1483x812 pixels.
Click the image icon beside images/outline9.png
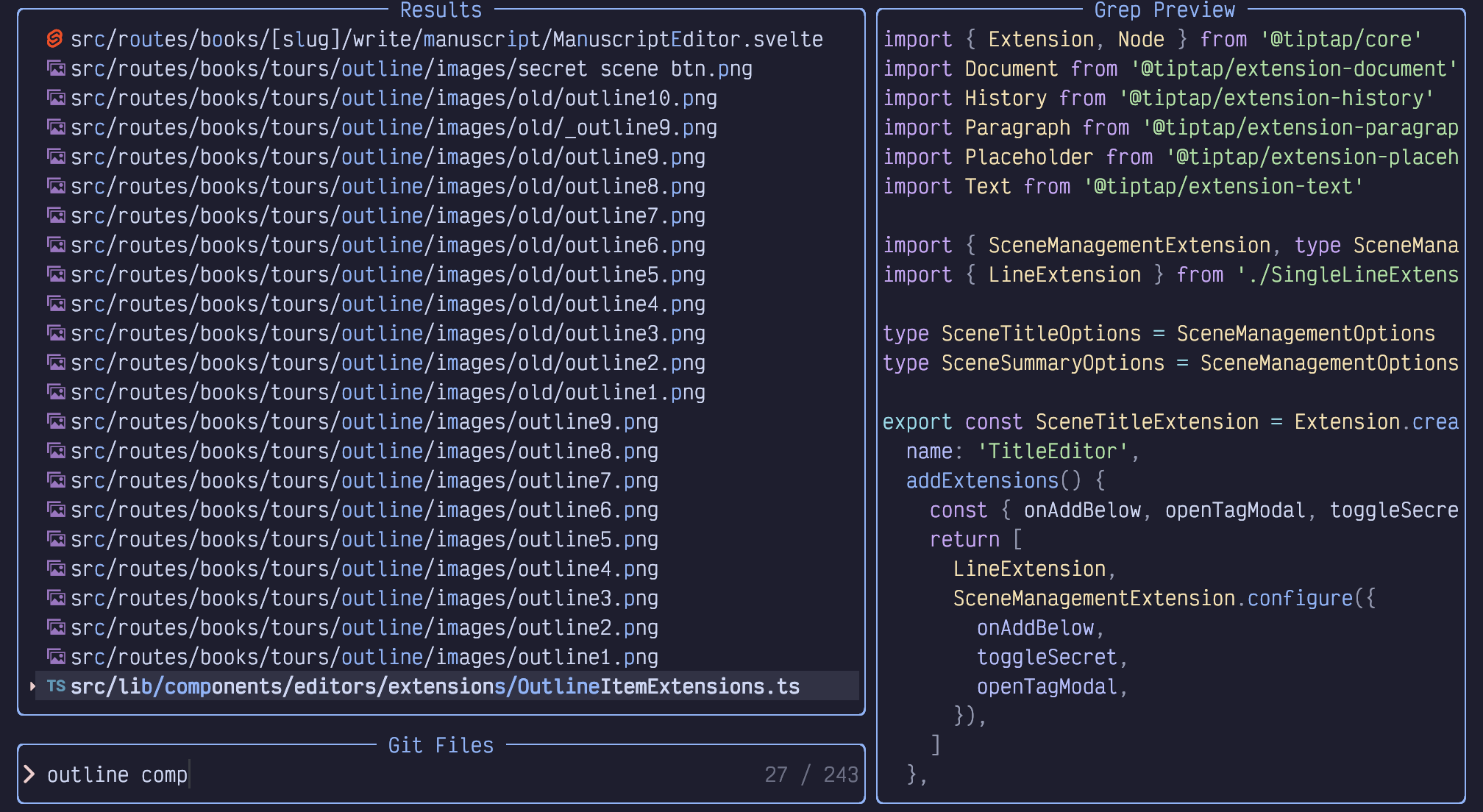coord(56,421)
